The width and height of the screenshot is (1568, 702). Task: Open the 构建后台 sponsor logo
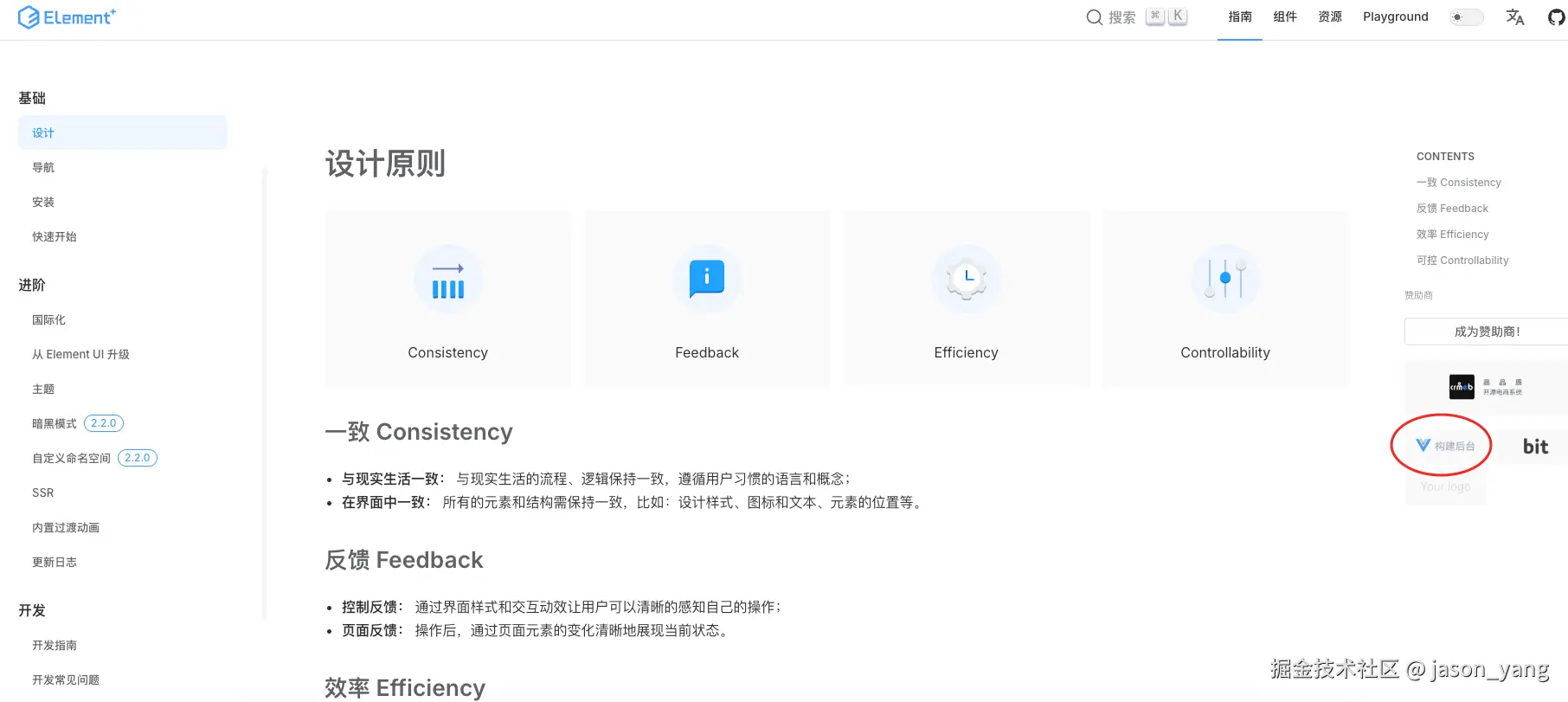point(1445,446)
